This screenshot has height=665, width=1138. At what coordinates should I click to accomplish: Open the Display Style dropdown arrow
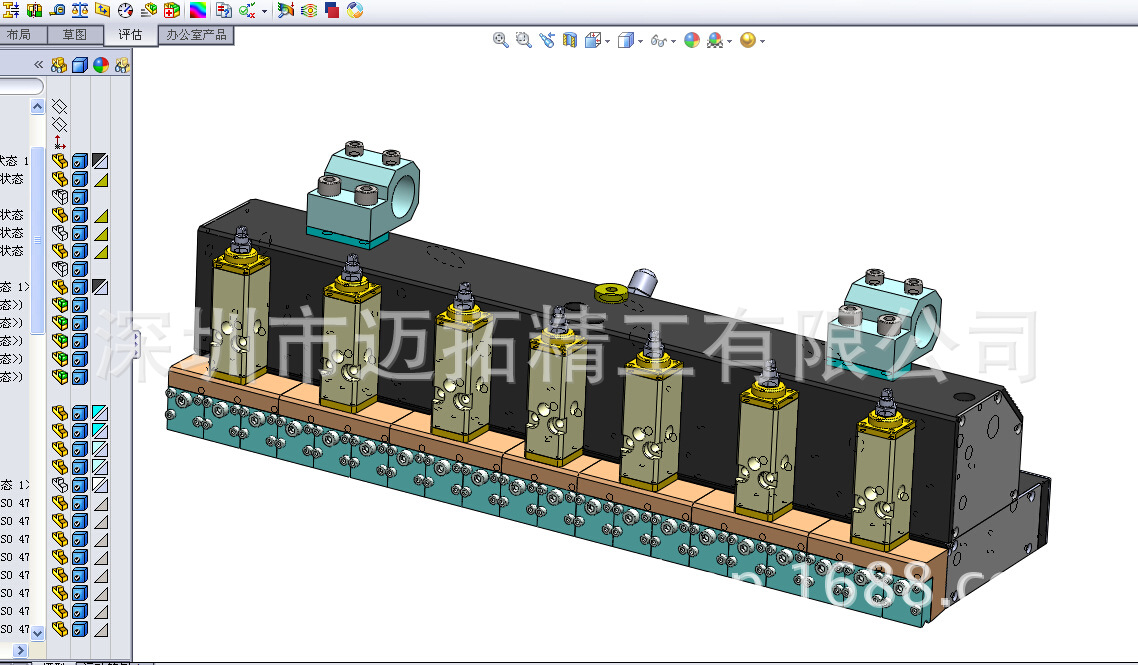tap(640, 41)
